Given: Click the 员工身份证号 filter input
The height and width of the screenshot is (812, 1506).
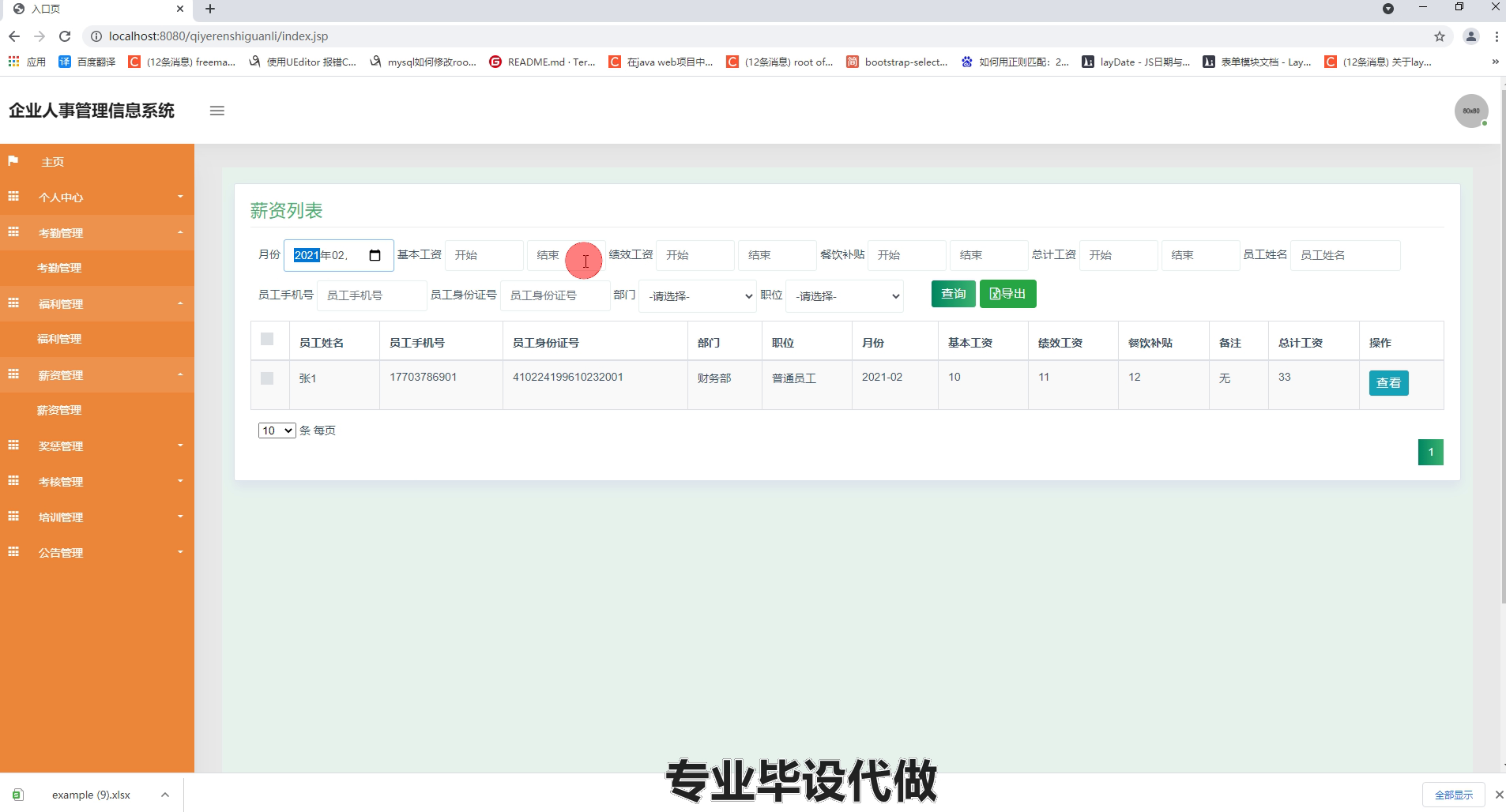Looking at the screenshot, I should (x=555, y=295).
